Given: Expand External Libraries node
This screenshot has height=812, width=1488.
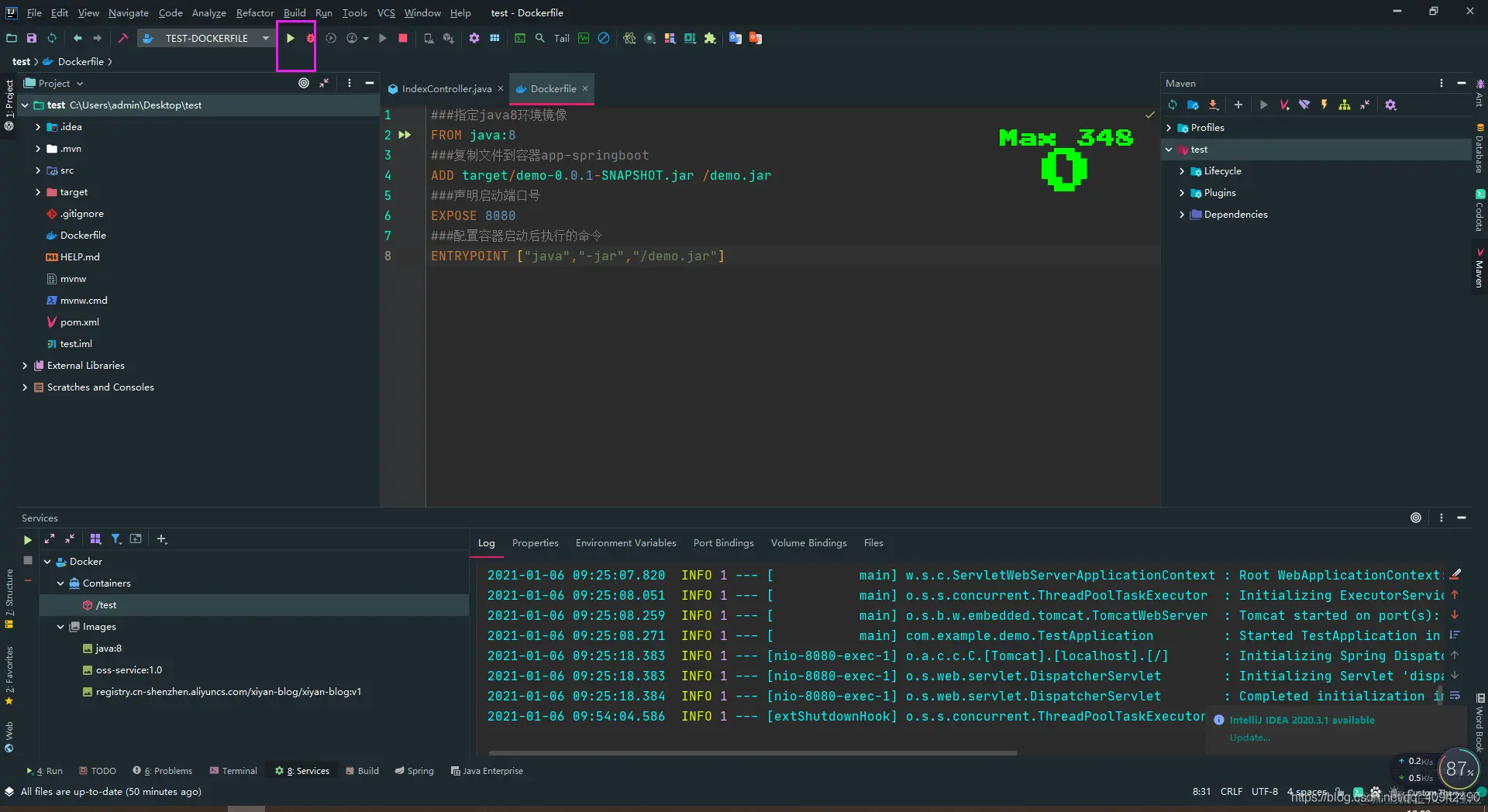Looking at the screenshot, I should tap(25, 366).
